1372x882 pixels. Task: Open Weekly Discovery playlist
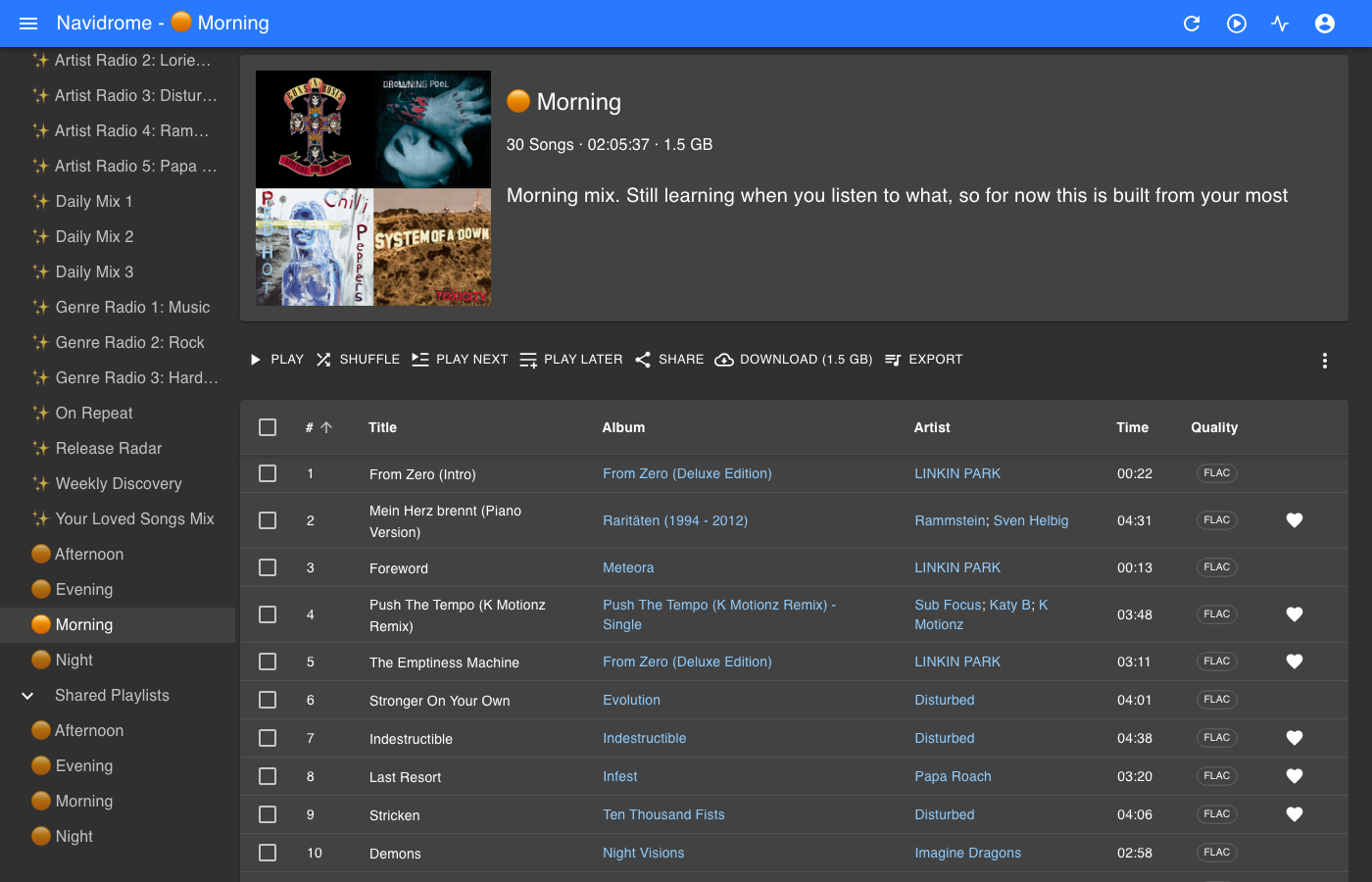118,483
